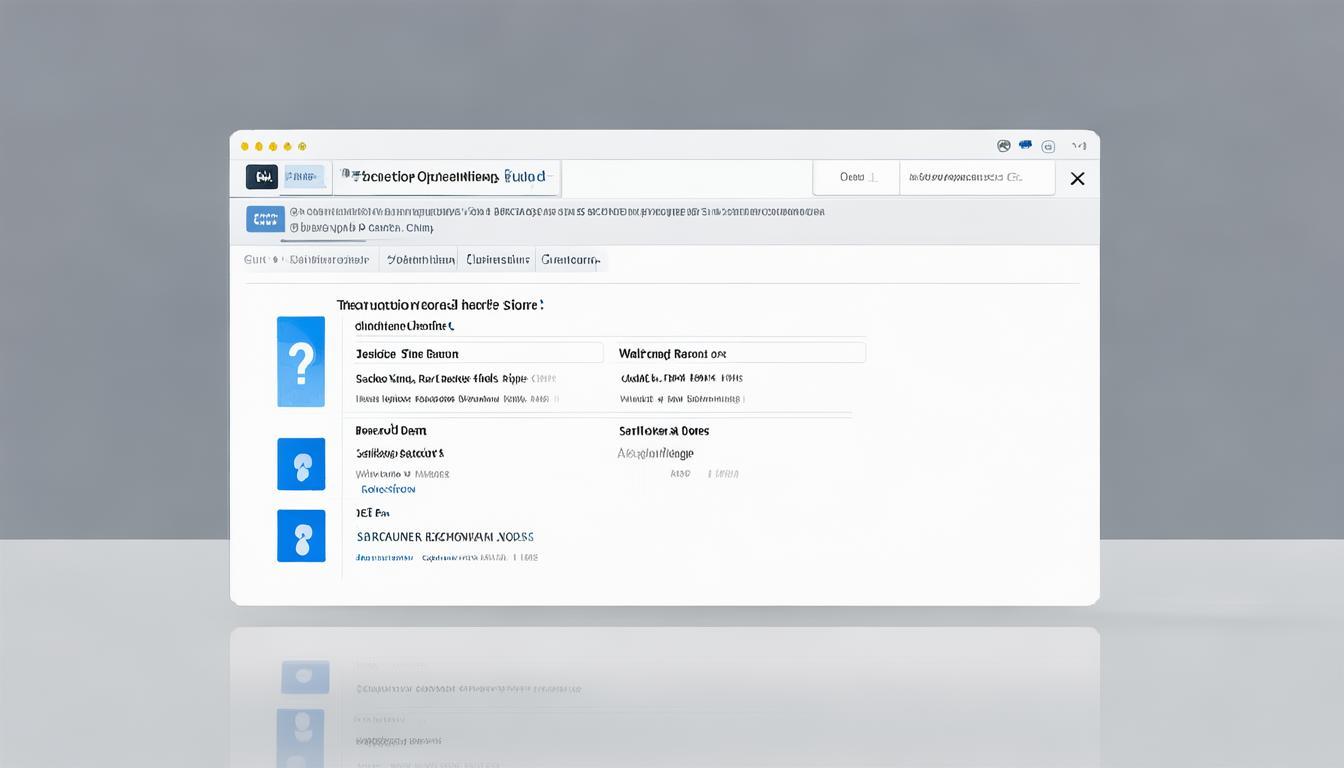Switch to the active tab ending in 'Buidod'

click(446, 177)
